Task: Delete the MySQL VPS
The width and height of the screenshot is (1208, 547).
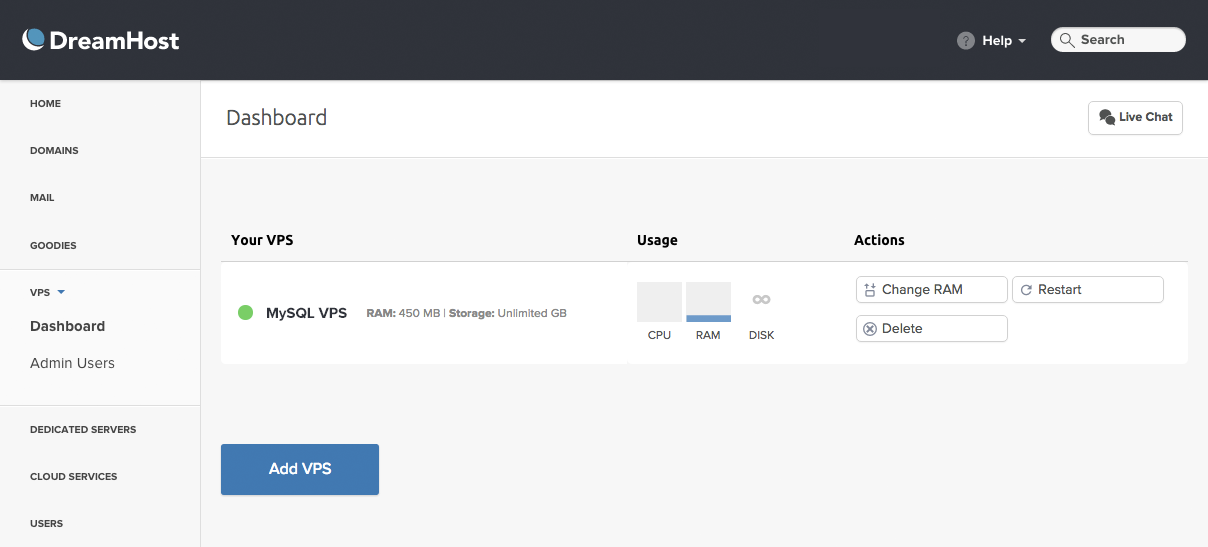Action: pyautogui.click(x=932, y=329)
